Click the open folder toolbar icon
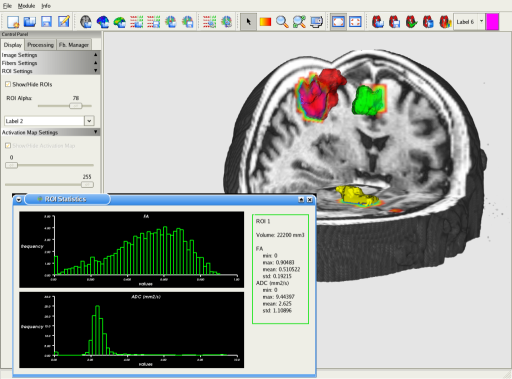 click(x=30, y=22)
